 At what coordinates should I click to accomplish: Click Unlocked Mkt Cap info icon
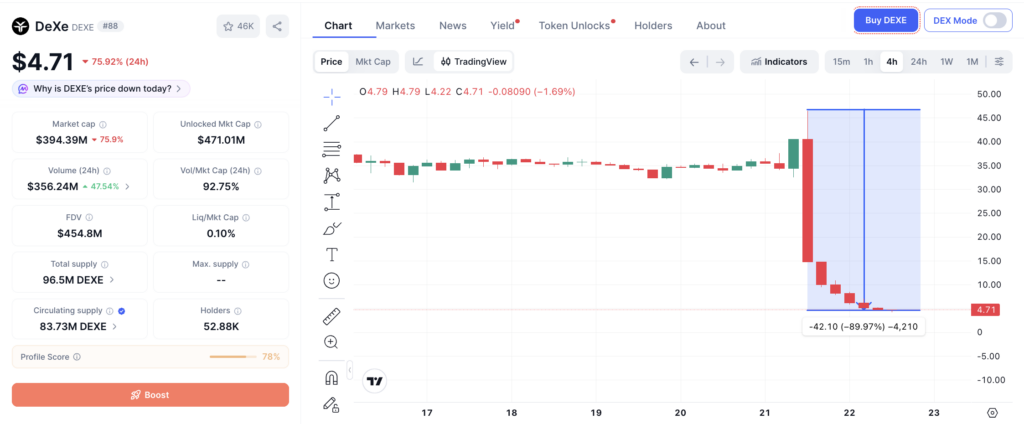click(258, 124)
